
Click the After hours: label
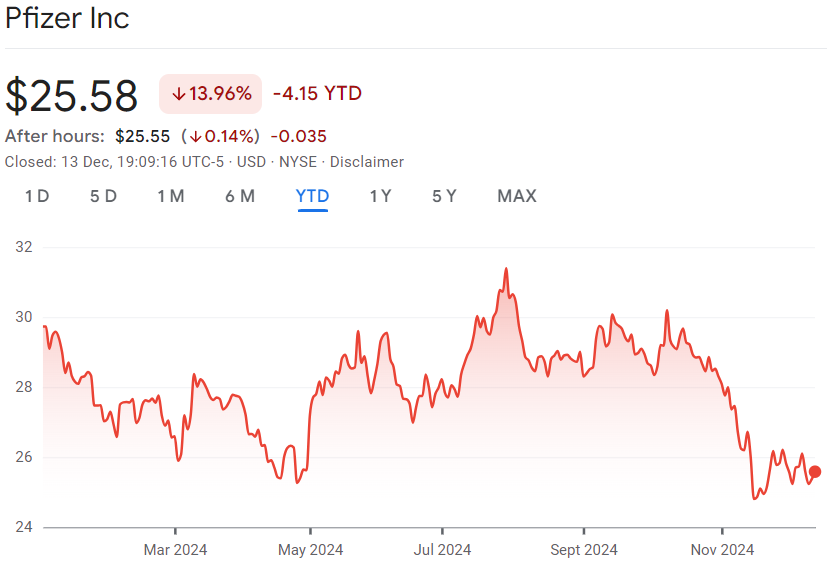55,137
